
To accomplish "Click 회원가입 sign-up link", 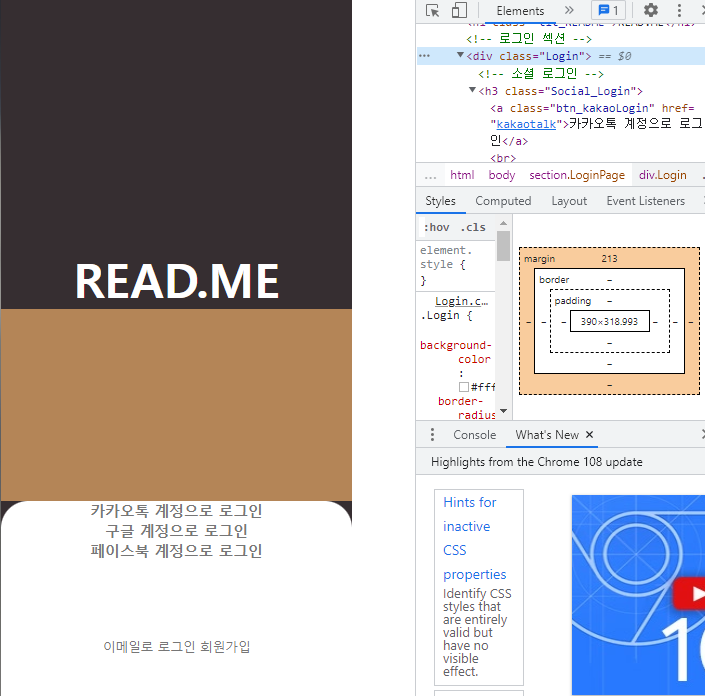I will coord(225,647).
